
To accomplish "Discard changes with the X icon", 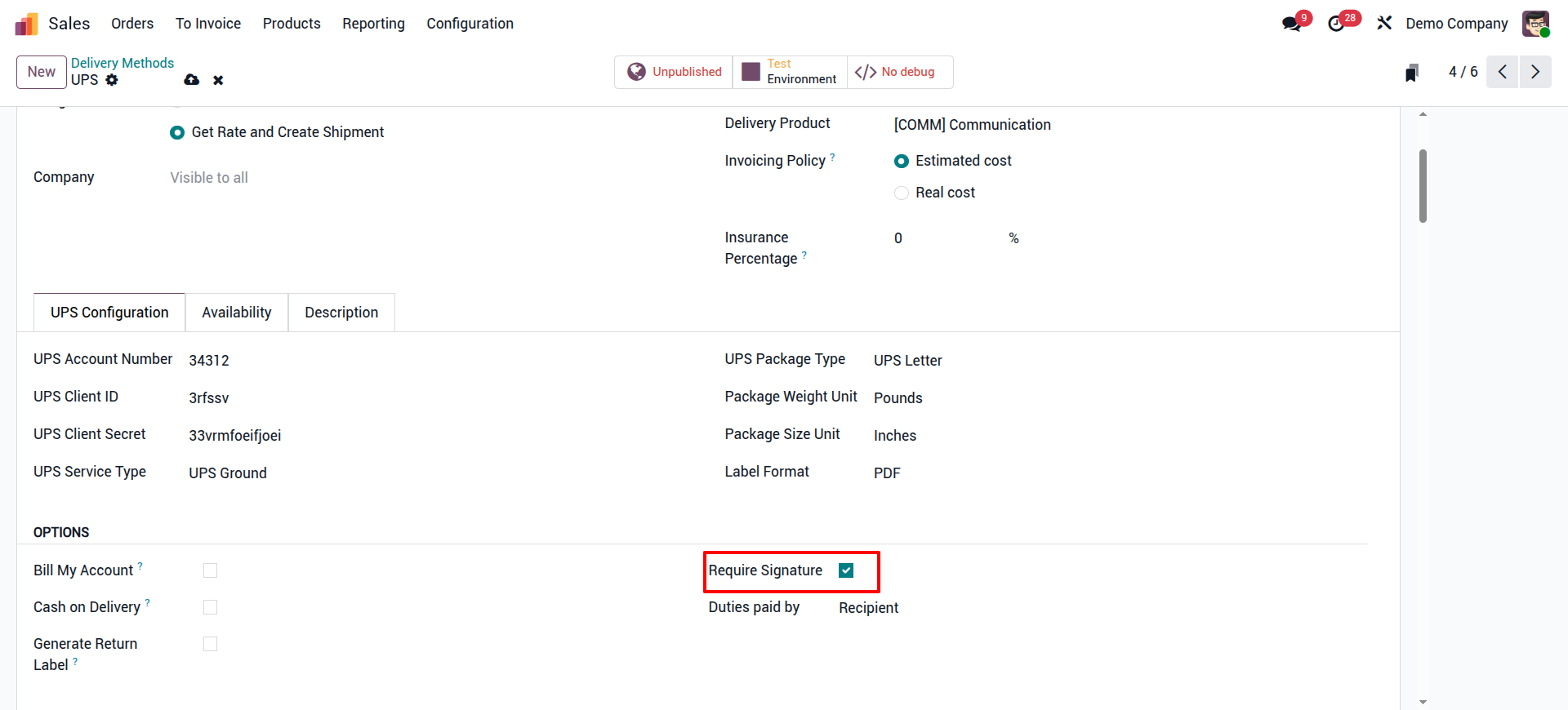I will [218, 80].
